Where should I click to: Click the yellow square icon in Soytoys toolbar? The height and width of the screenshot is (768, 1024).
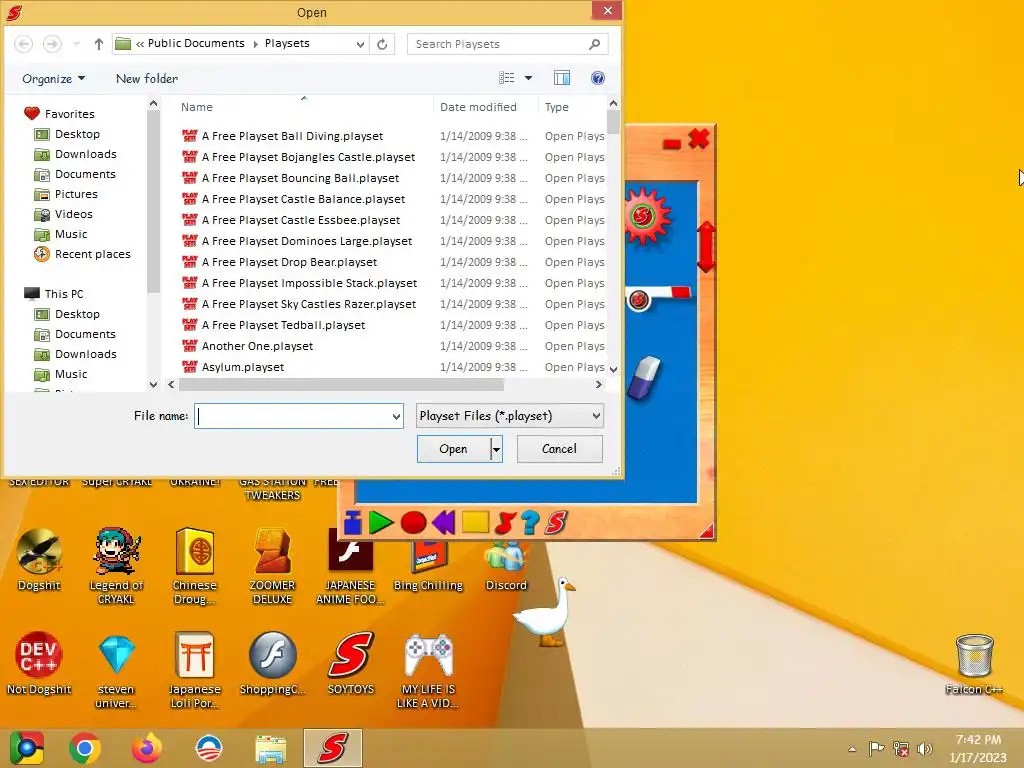coord(475,522)
